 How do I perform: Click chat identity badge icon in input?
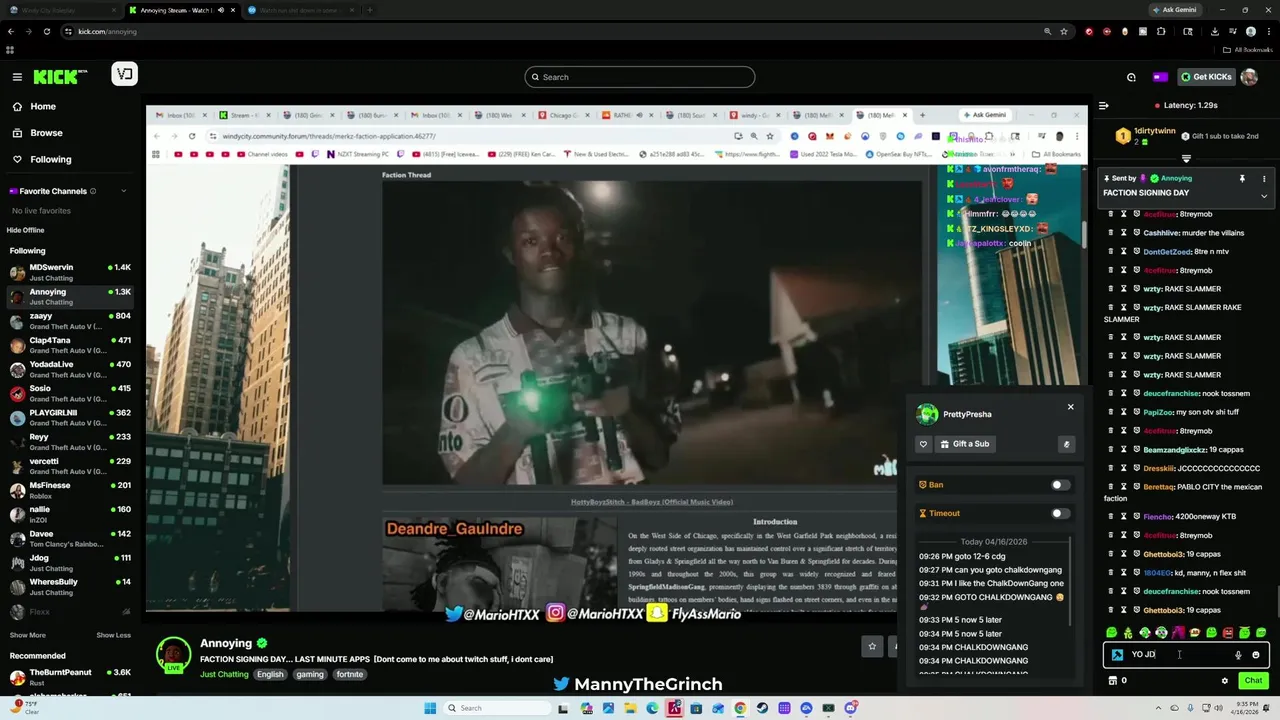click(1117, 655)
